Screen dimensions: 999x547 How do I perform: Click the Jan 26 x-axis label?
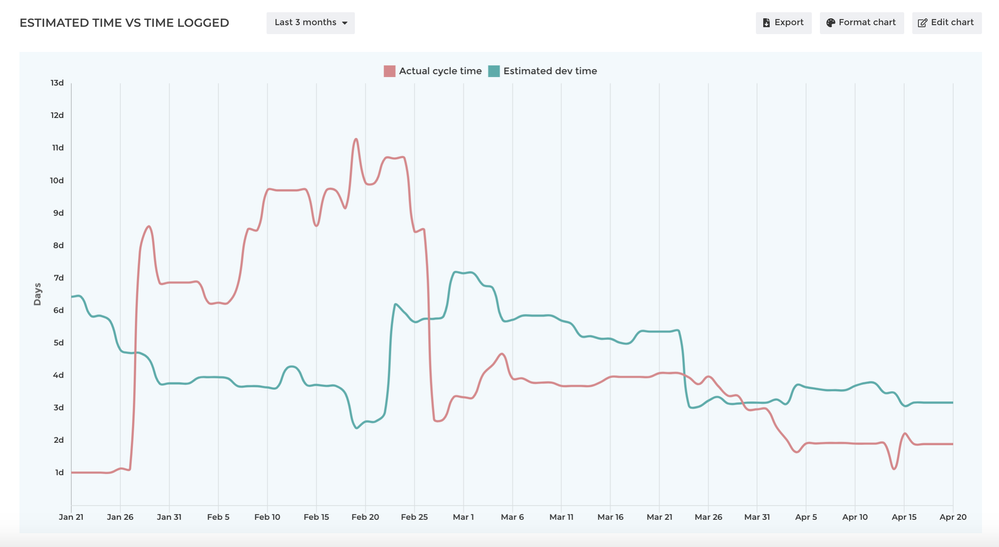pyautogui.click(x=120, y=517)
